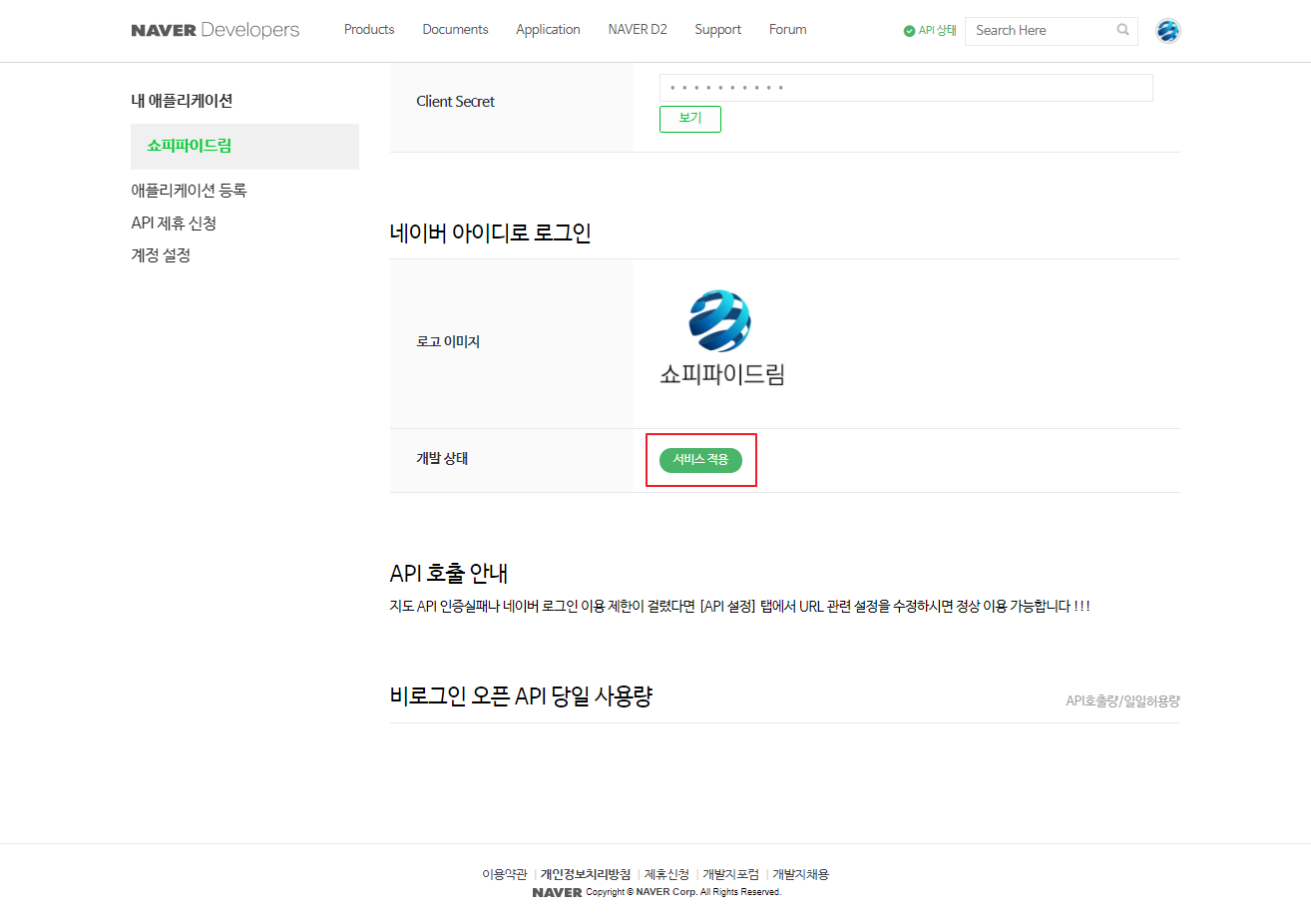This screenshot has height=924, width=1311.
Task: Open the Forum menu
Action: [787, 30]
